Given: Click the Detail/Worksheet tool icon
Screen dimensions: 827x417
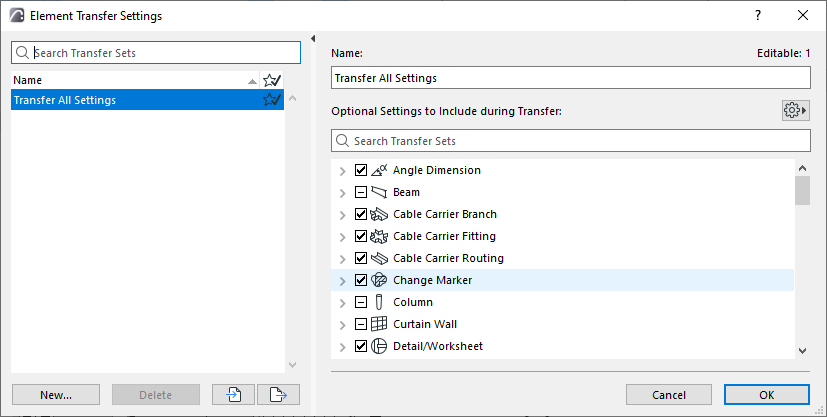Looking at the screenshot, I should (x=379, y=346).
